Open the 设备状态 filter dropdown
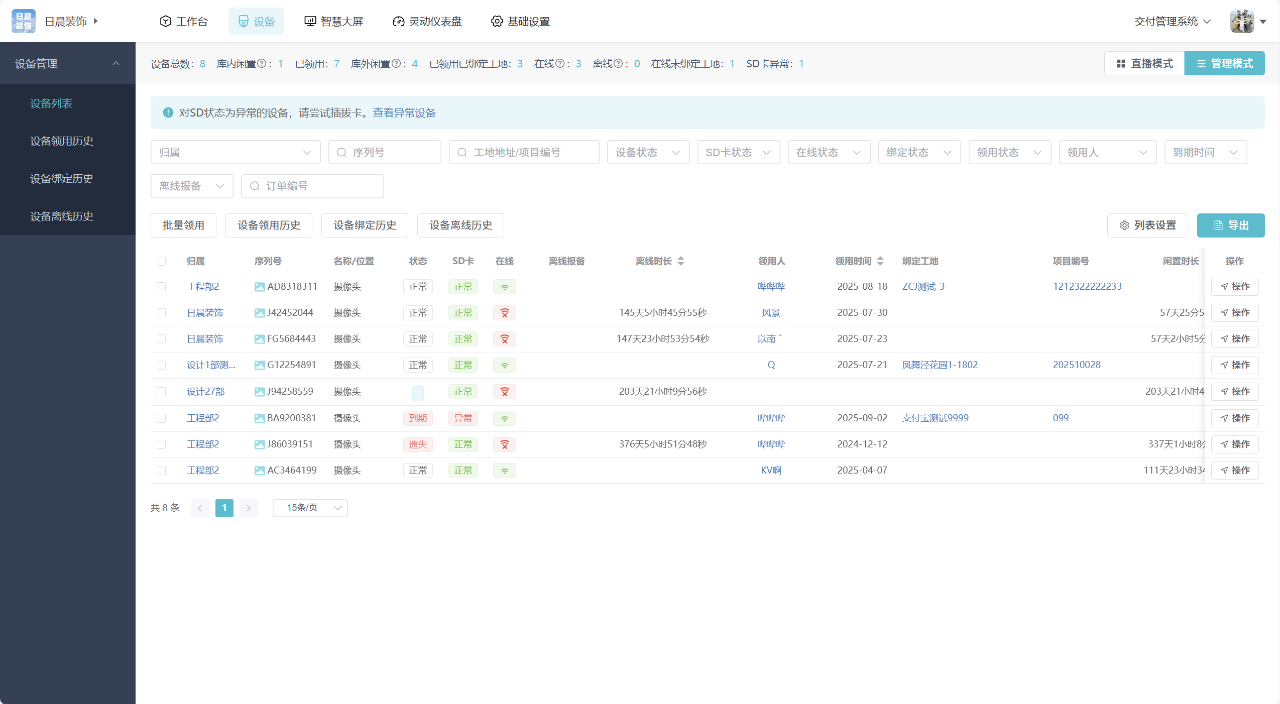Screen dimensions: 1280x704 click(648, 152)
